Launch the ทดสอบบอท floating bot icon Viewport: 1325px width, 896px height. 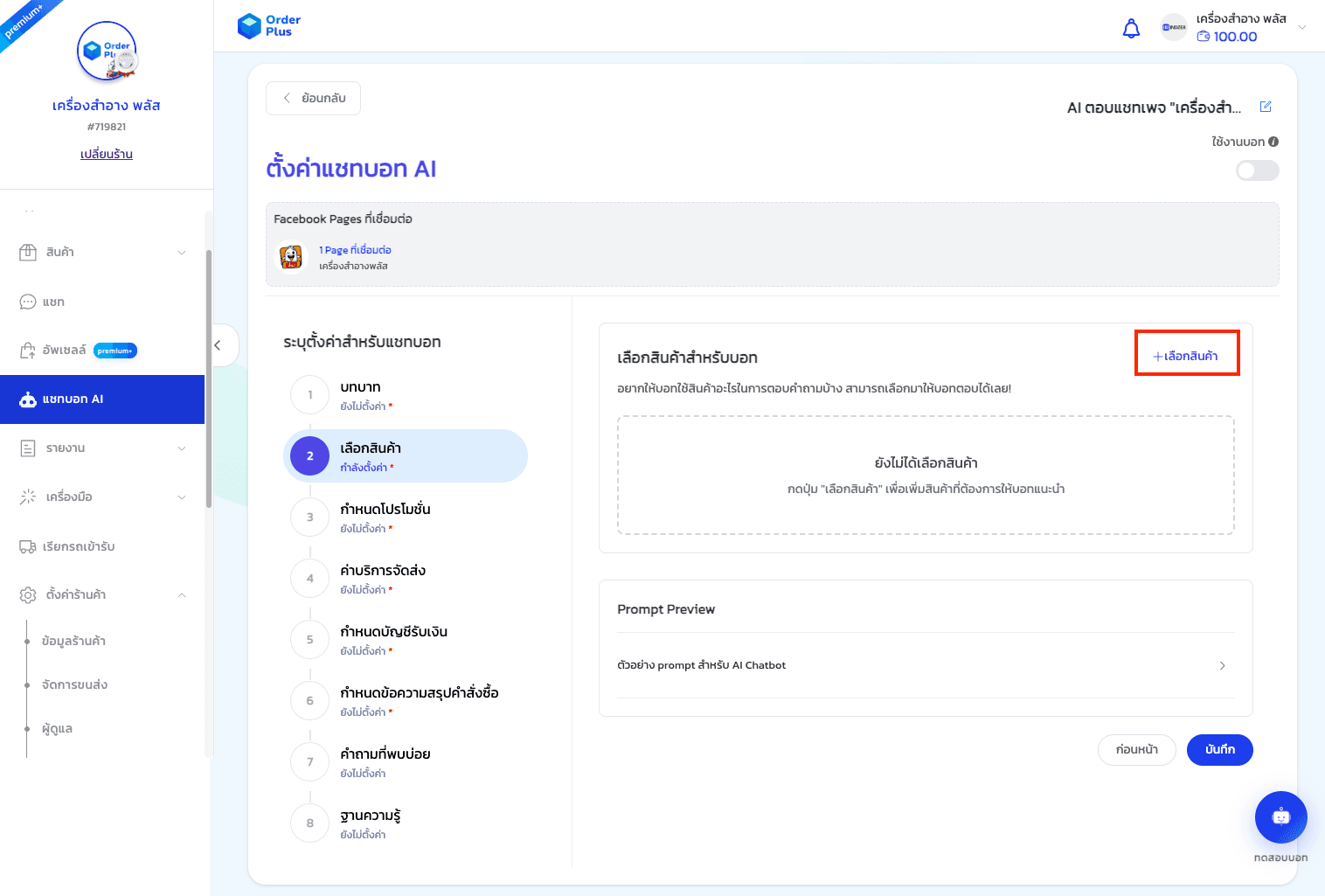1280,816
